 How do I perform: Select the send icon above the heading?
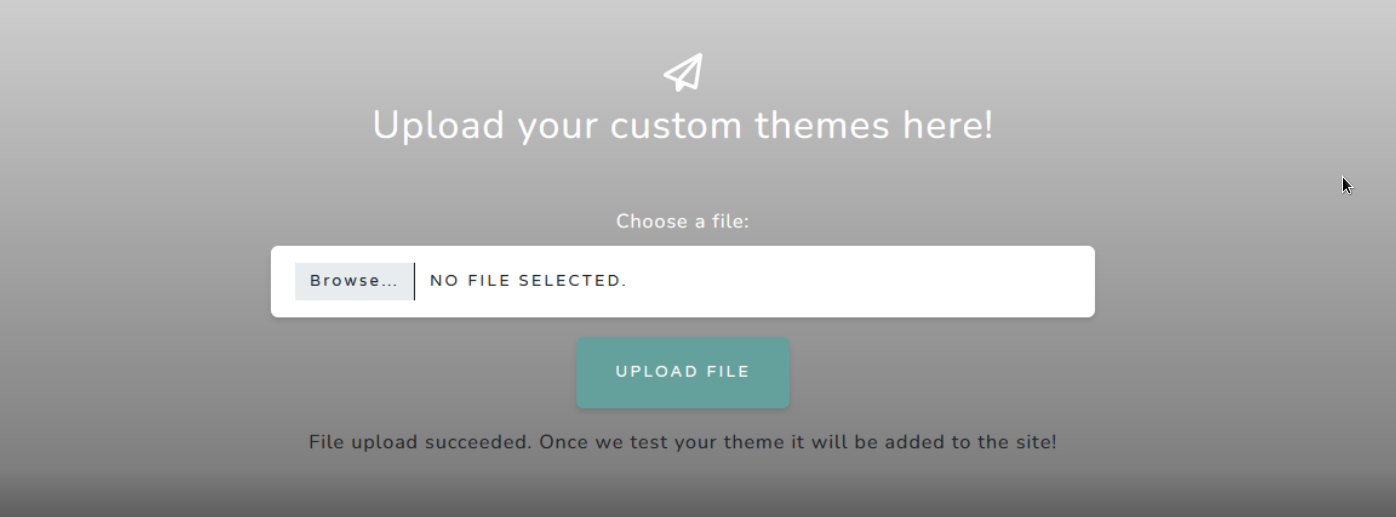[x=683, y=73]
